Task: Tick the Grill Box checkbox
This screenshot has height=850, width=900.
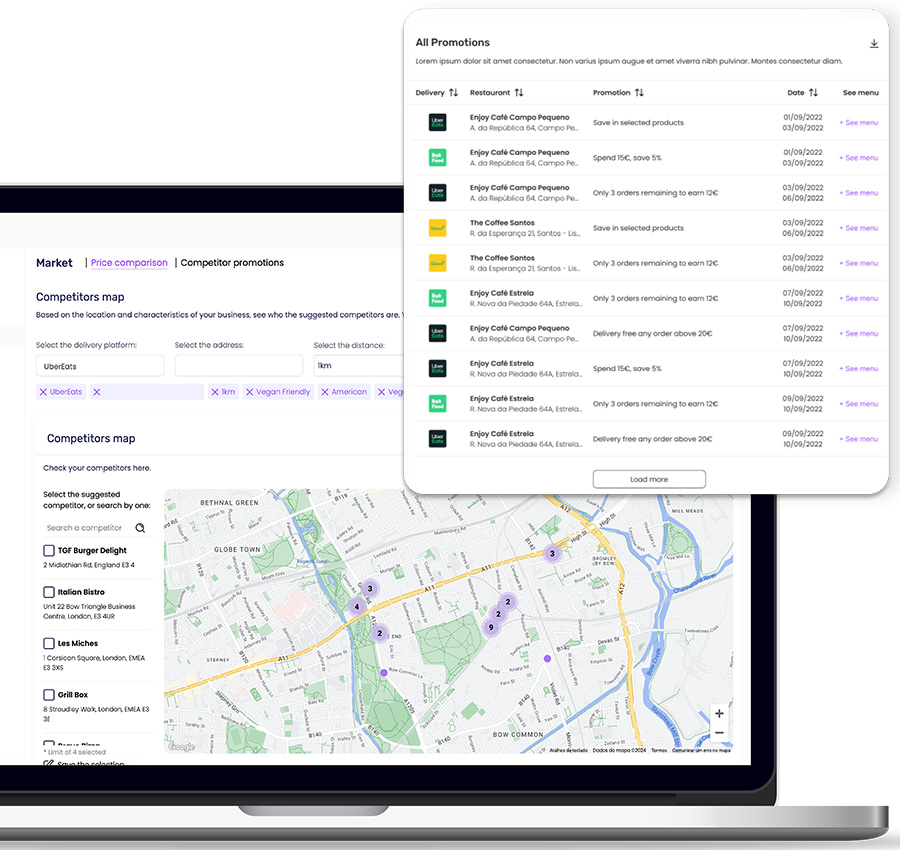Action: (x=49, y=694)
